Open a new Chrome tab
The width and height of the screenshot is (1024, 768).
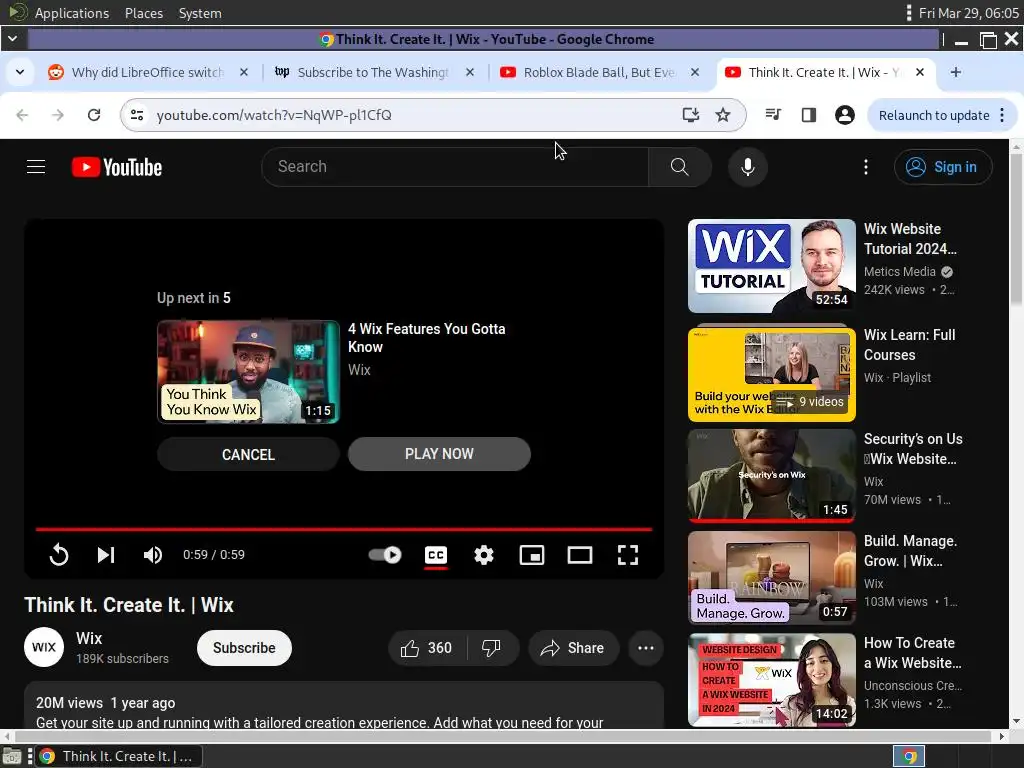[955, 72]
